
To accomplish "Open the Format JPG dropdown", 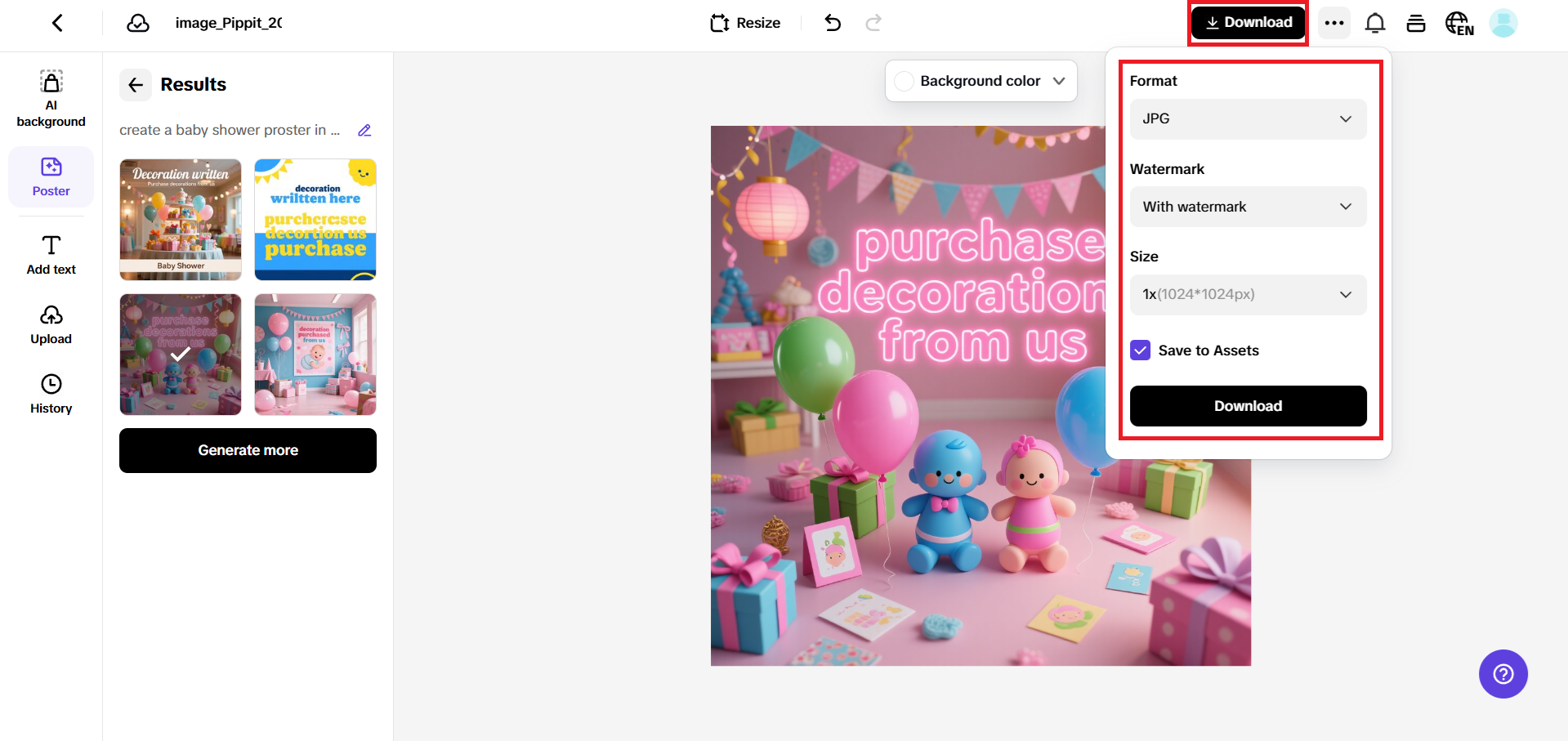I will coord(1248,119).
